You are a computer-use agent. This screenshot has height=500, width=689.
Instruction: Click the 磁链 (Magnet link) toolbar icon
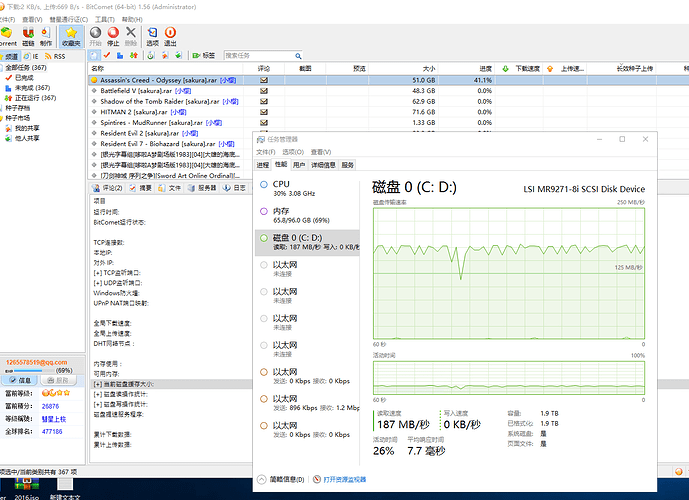[28, 36]
